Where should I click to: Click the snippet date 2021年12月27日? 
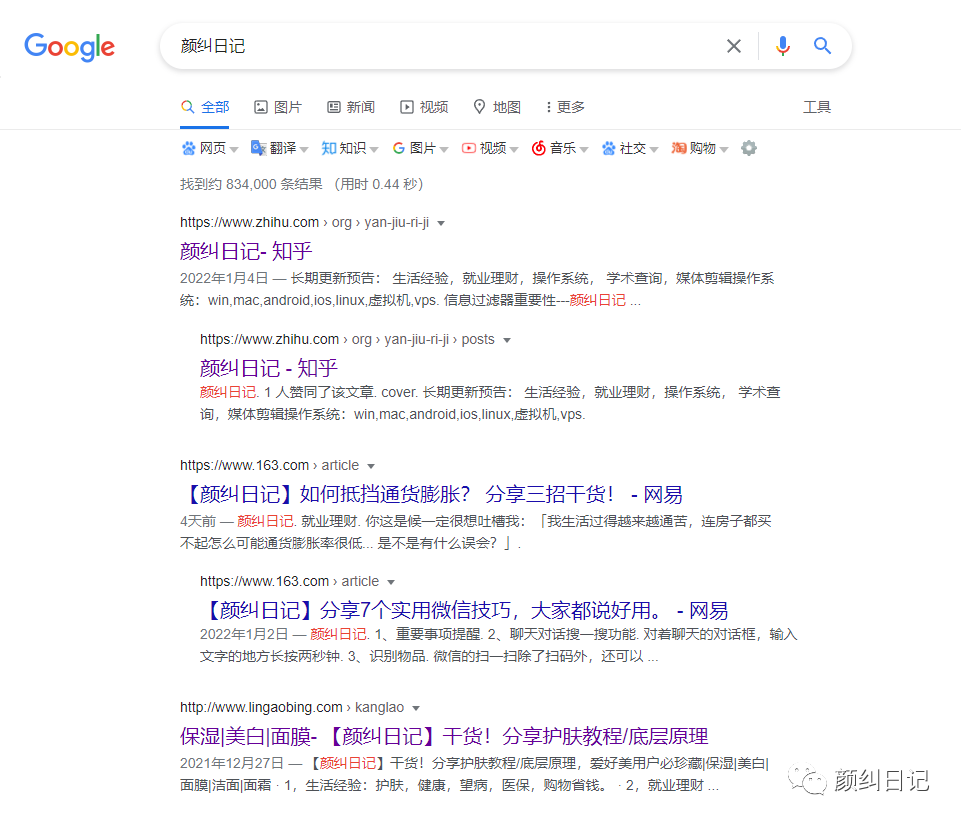(x=232, y=763)
